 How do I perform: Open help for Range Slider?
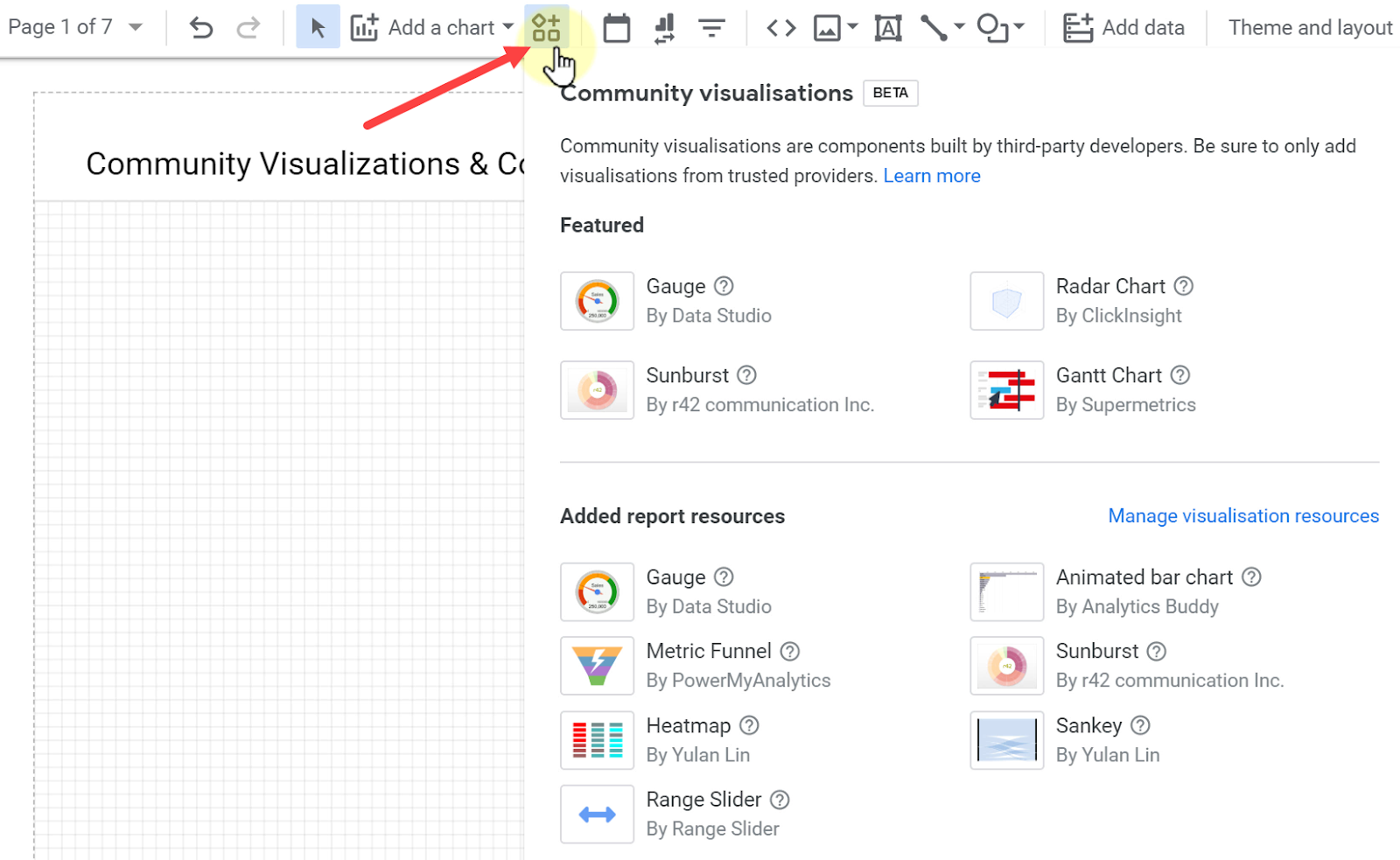780,800
